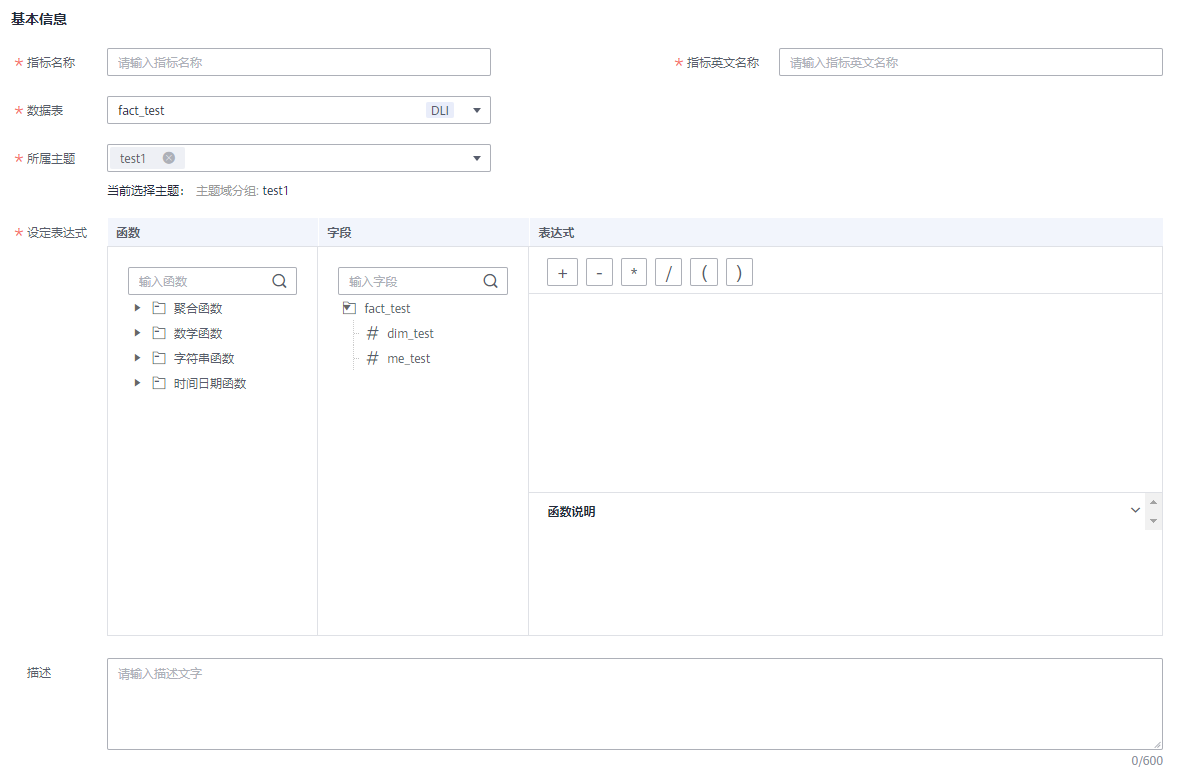Viewport: 1188px width, 775px height.
Task: Expand the 数学函数 folder
Action: click(x=138, y=333)
